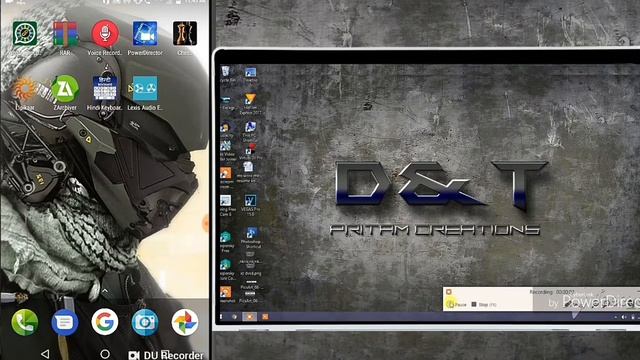
Task: Tap the Android back navigation button
Action: tap(45, 353)
